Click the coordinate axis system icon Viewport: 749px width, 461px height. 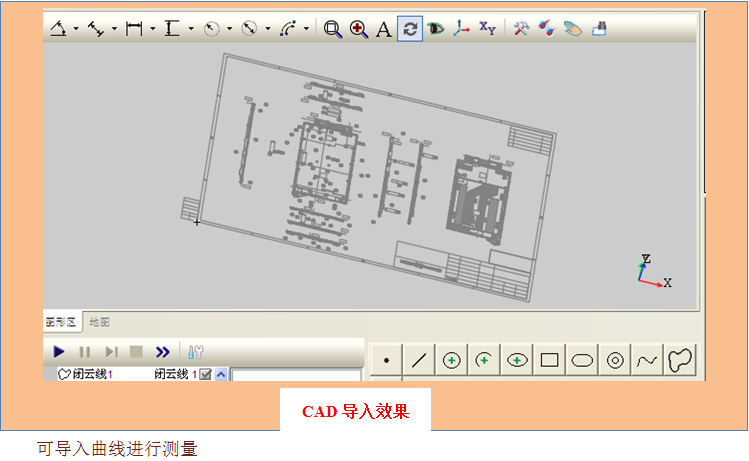click(461, 28)
